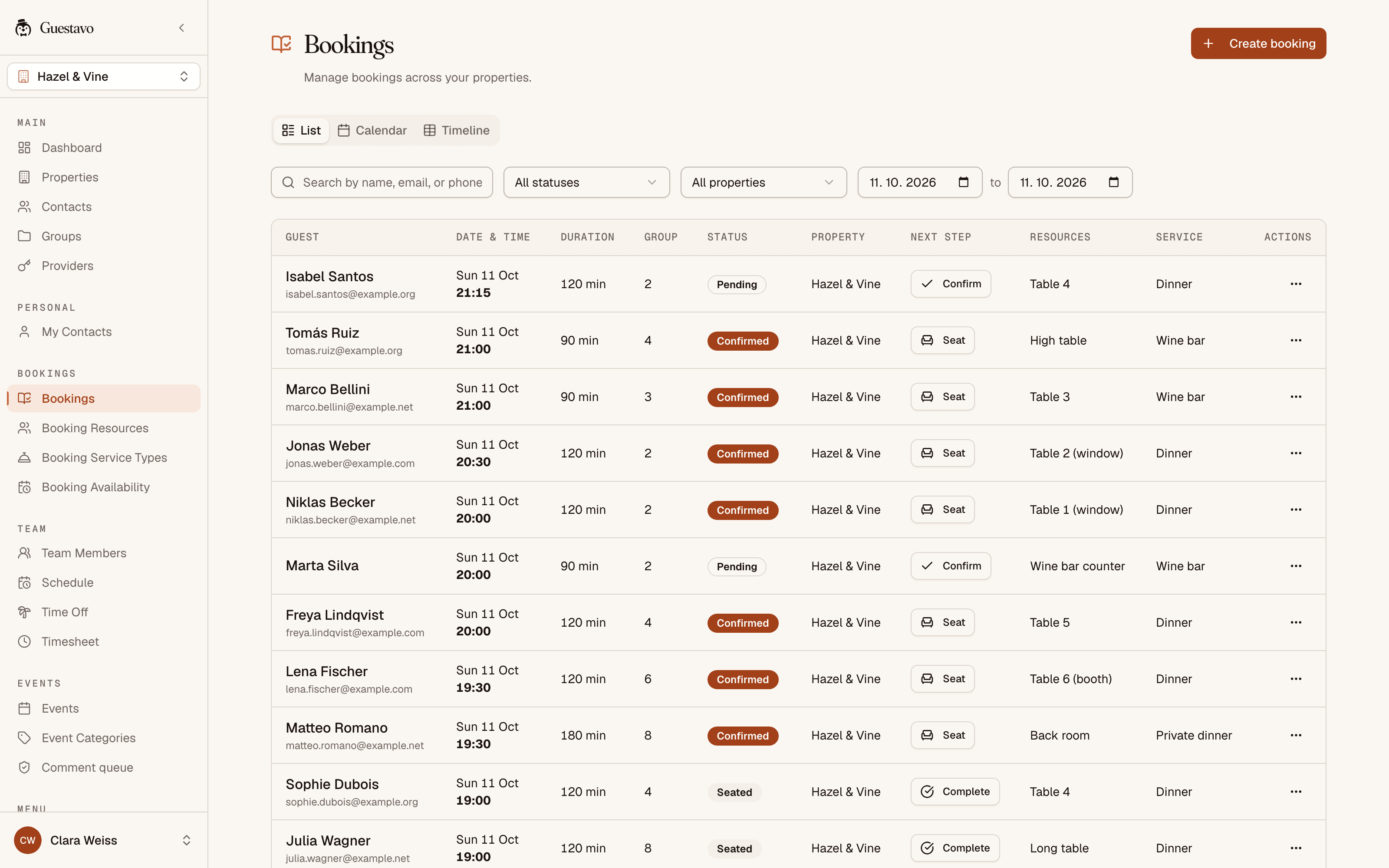Open Time Off palm icon item
1389x868 pixels.
(104, 612)
